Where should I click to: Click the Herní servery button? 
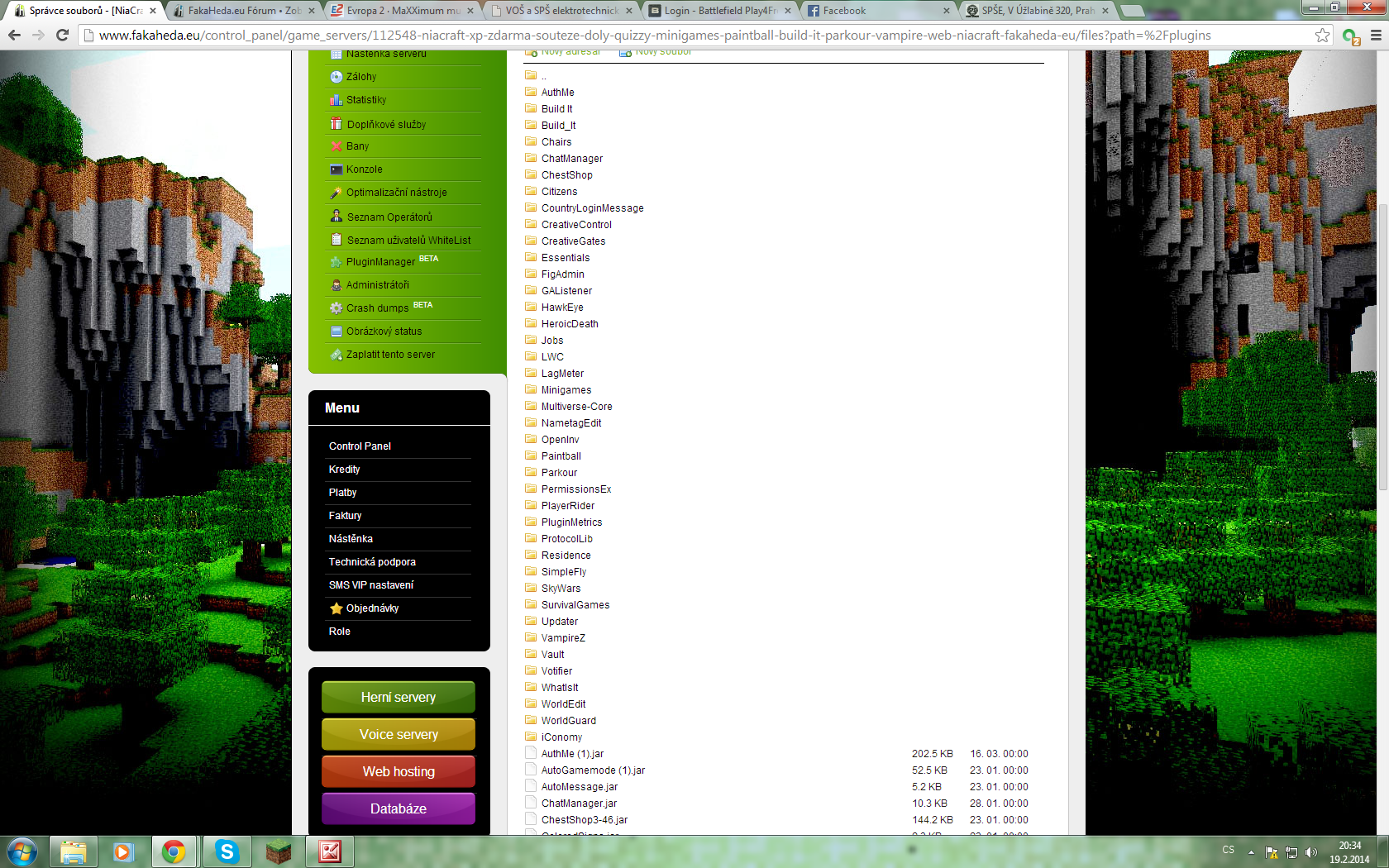click(x=398, y=697)
